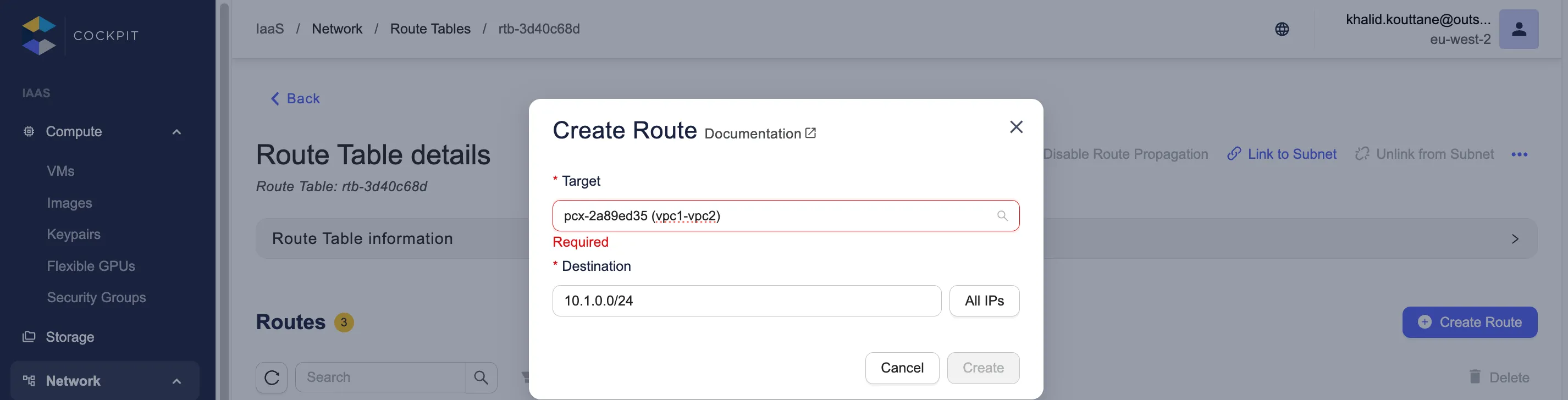Open the Documentation external link
Image resolution: width=1568 pixels, height=400 pixels.
tap(759, 134)
